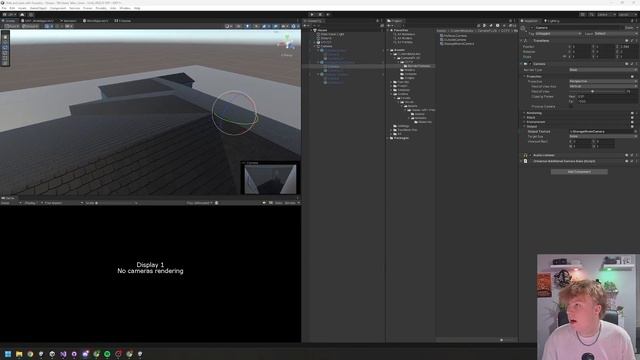640x360 pixels.
Task: Toggle the Physical Camera checkbox
Action: 571,106
